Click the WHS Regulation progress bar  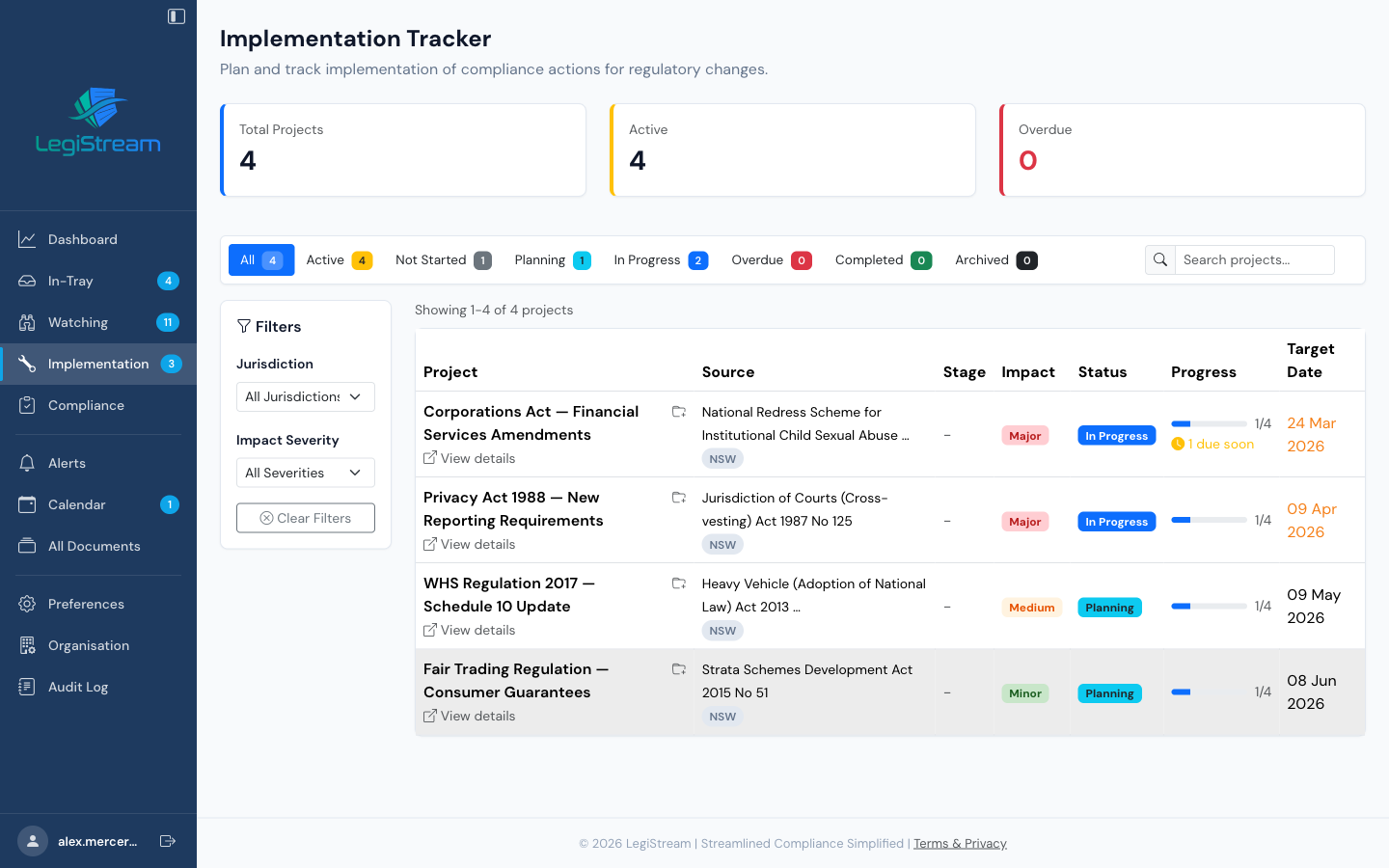1209,606
